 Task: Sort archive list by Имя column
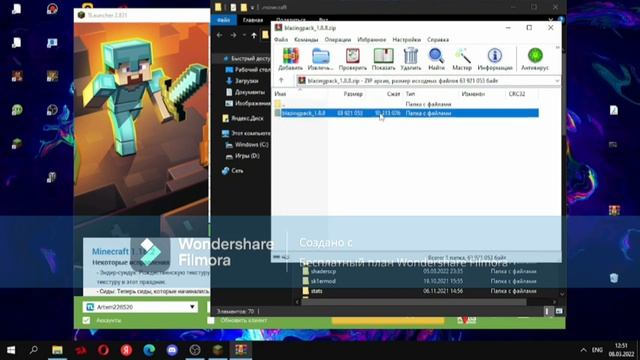pos(280,94)
